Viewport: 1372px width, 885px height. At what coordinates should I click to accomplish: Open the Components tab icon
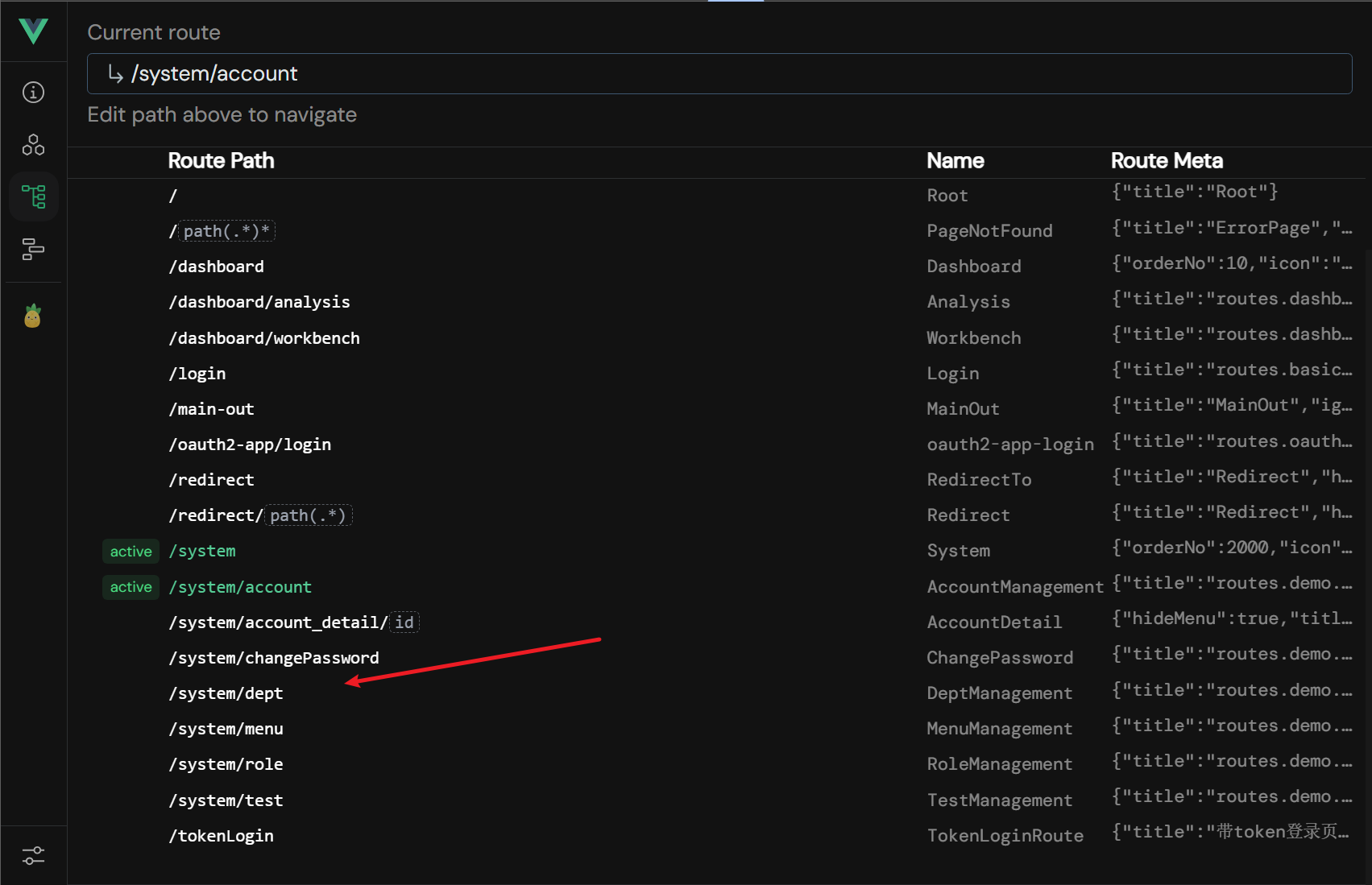33,145
